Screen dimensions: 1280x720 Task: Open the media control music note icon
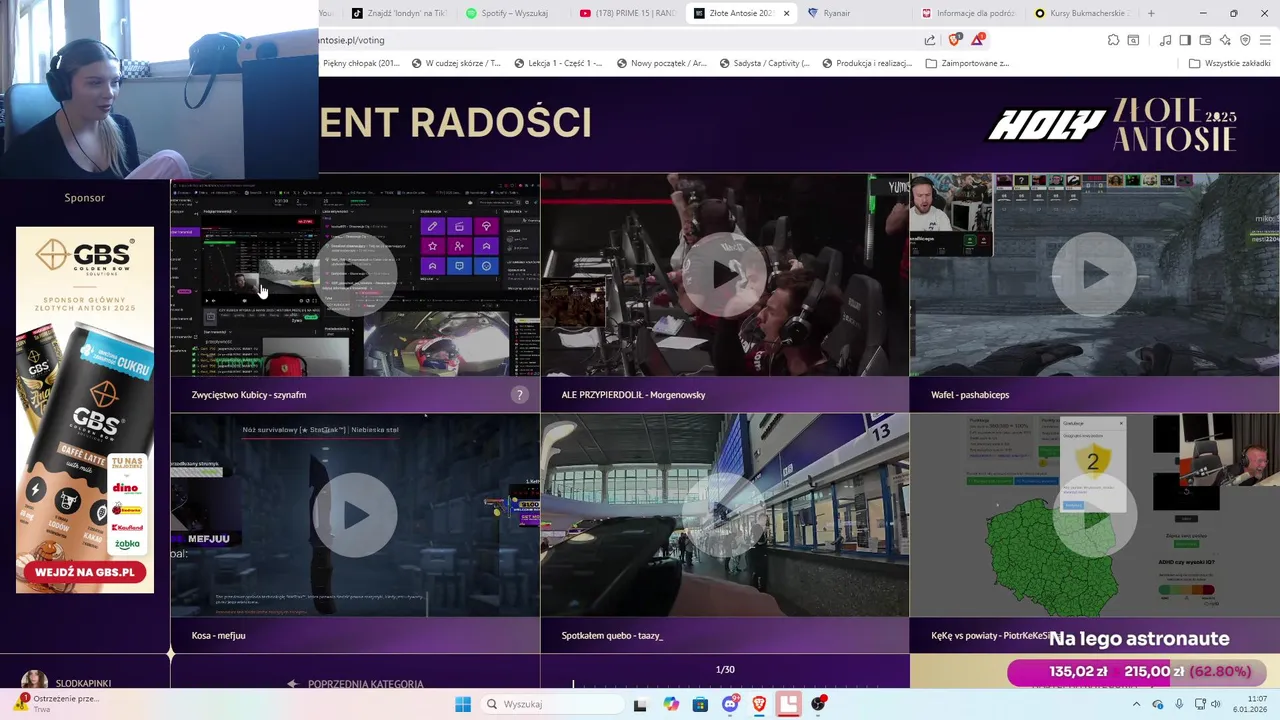tap(1165, 40)
